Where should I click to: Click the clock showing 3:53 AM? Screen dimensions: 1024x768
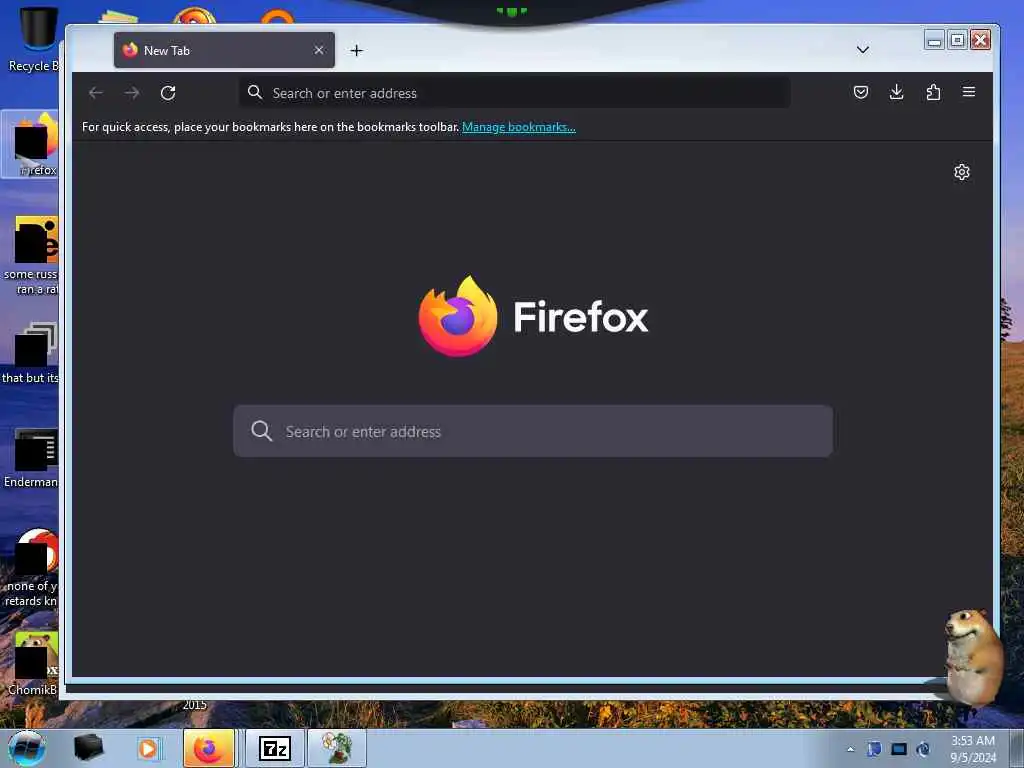(x=972, y=749)
